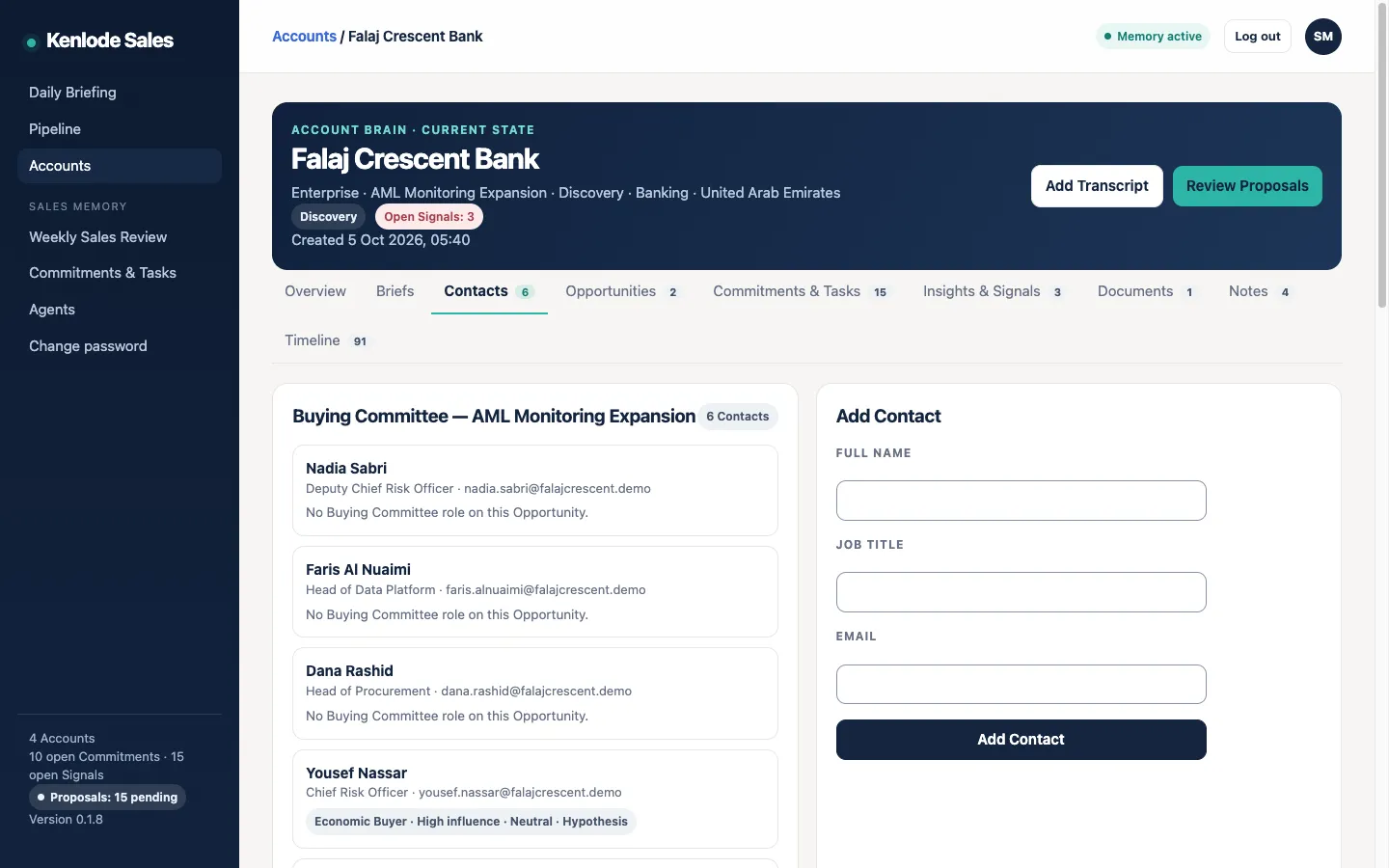Click the Proposals: 15 pending badge
1389x868 pixels.
(x=107, y=798)
